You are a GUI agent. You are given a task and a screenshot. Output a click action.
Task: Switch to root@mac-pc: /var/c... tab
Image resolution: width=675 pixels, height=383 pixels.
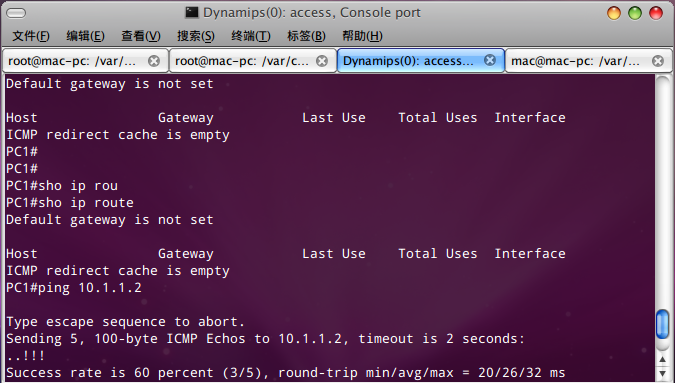coord(252,61)
